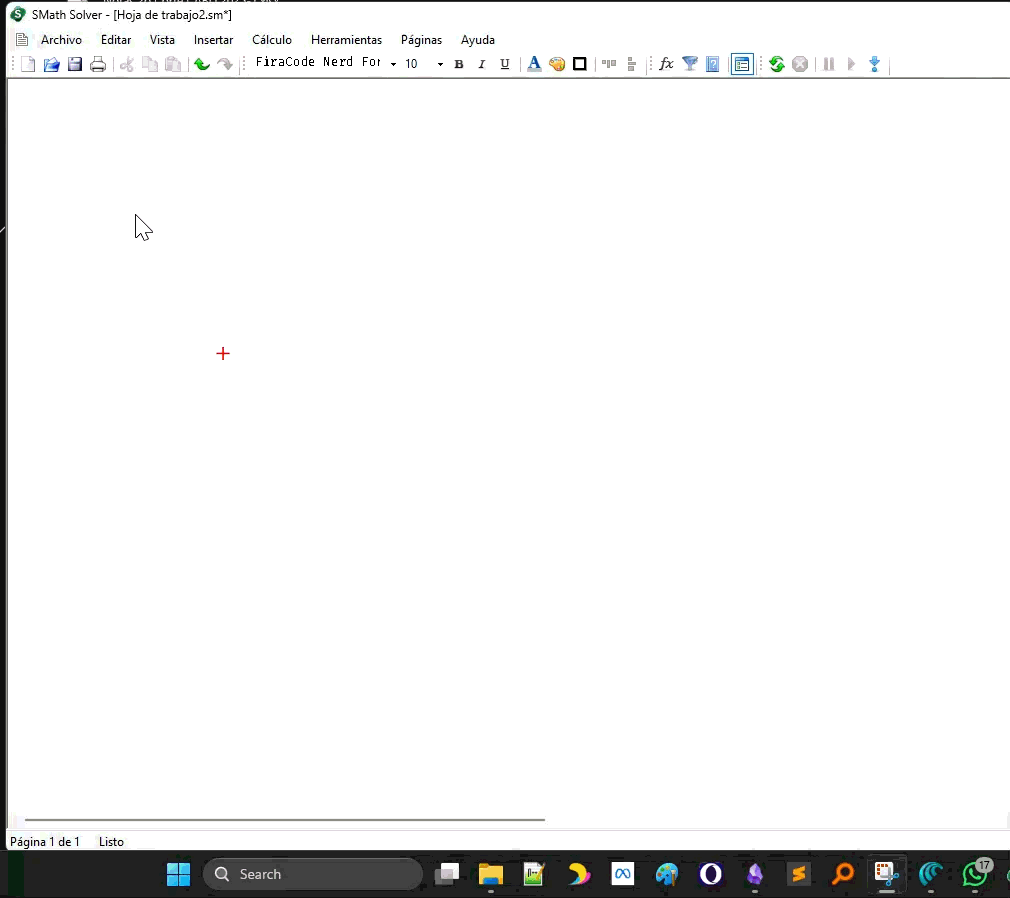Open the font size 10 dropdown
Screen dimensions: 1010x898
pyautogui.click(x=440, y=64)
